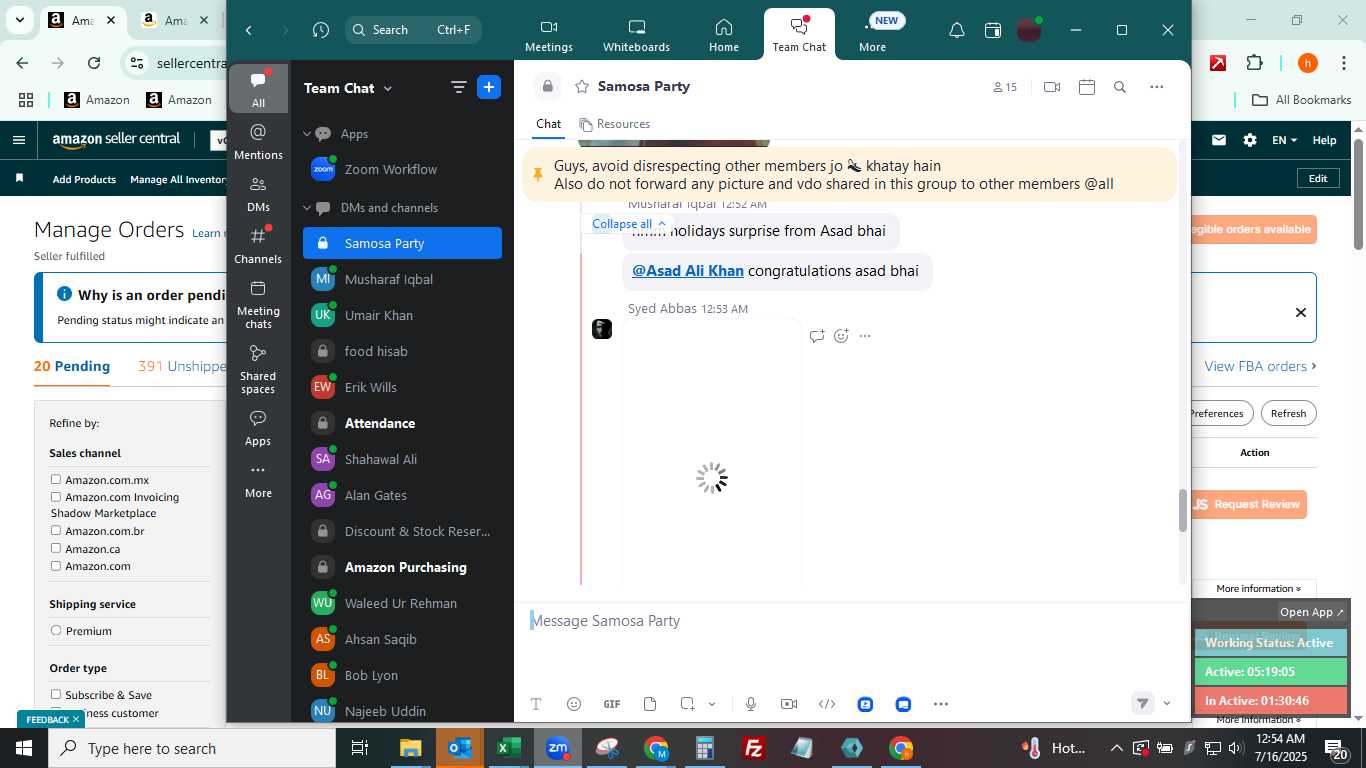
Task: Attach a file in the composer
Action: [x=650, y=704]
